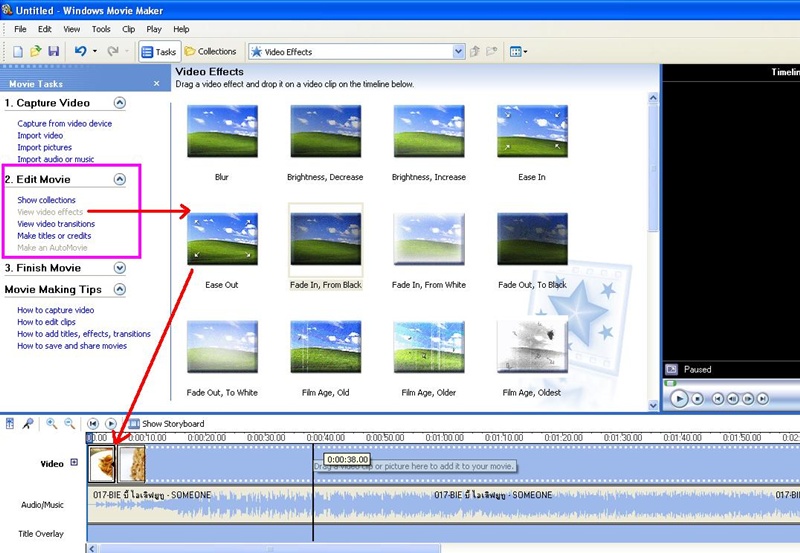The width and height of the screenshot is (800, 553).
Task: Select the Film Age, Older effect
Action: [x=429, y=347]
